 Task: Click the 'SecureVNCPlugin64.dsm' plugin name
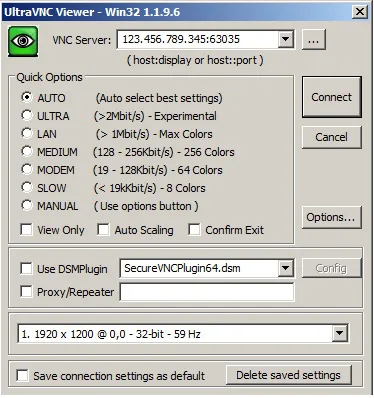point(182,268)
